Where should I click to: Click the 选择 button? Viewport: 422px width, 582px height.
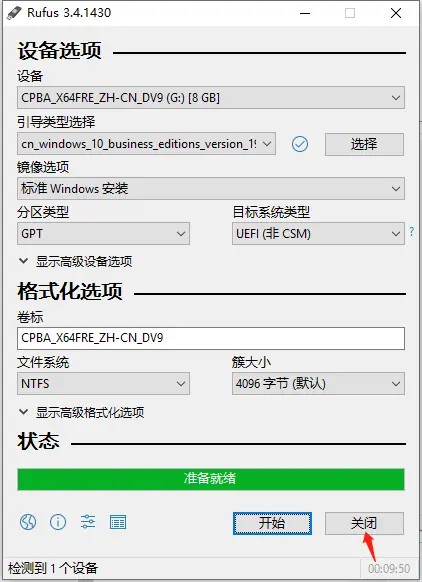(364, 144)
